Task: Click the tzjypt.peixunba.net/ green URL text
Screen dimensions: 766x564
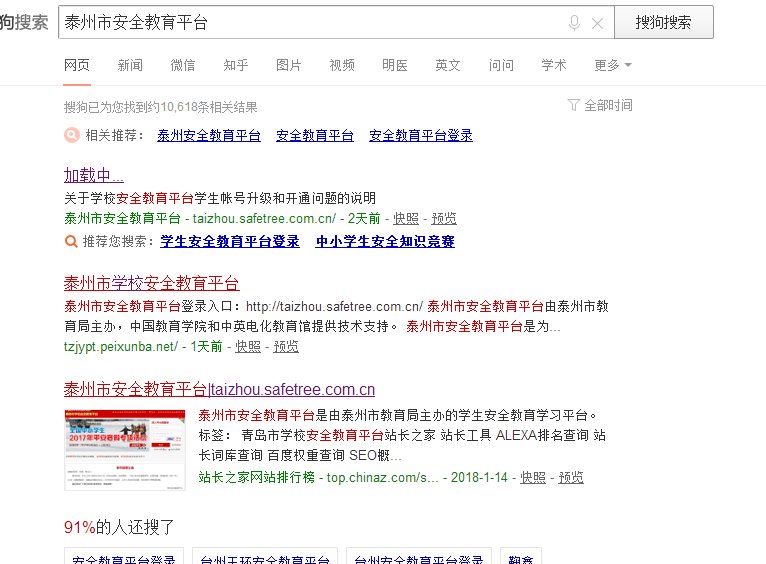Action: 121,347
